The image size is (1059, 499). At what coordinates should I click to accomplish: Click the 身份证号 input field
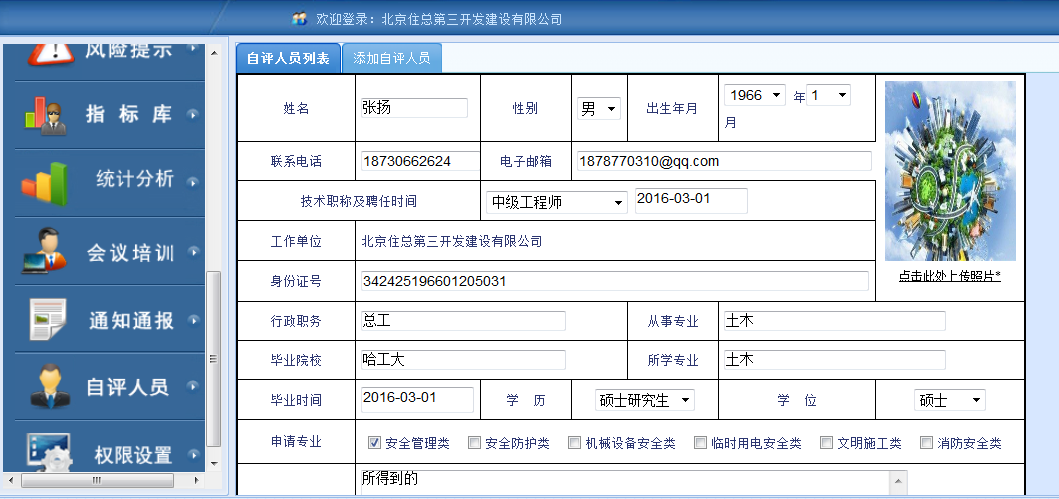click(x=614, y=281)
